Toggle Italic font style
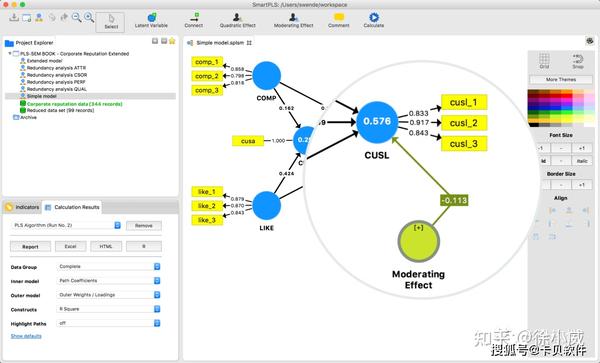600x363 pixels. tap(582, 161)
